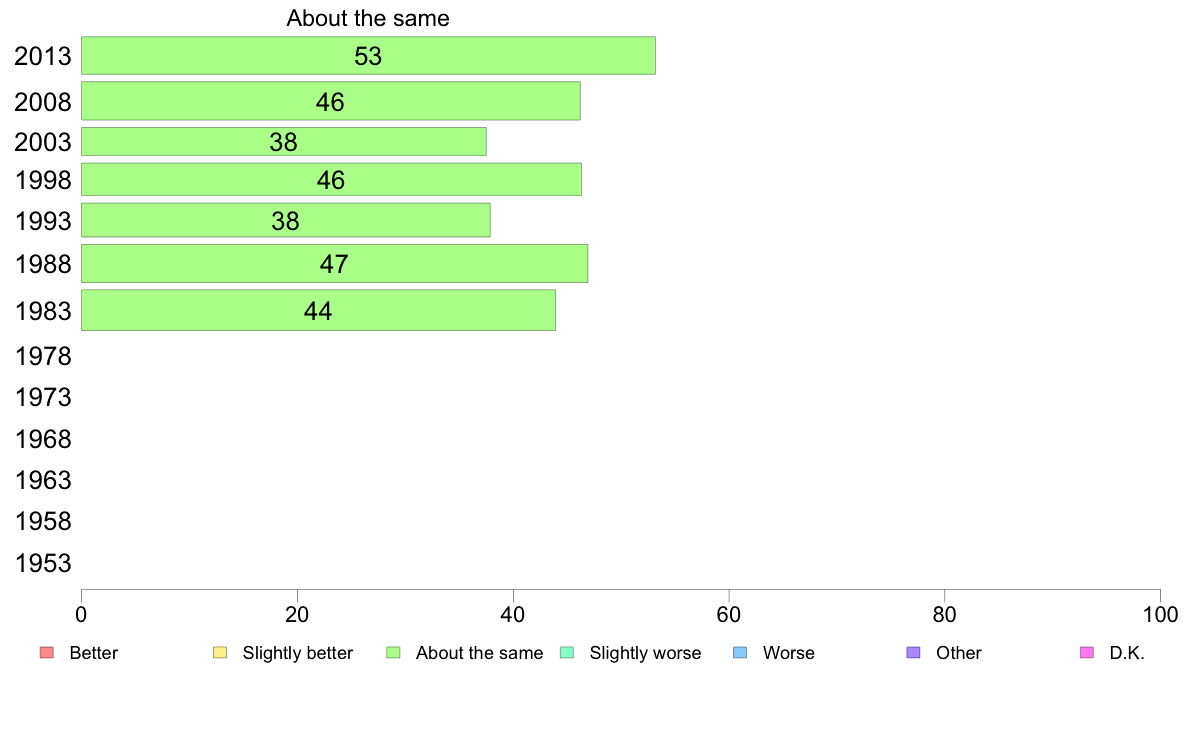The image size is (1188, 736).
Task: Select the 2013 bar showing 53
Action: click(x=368, y=56)
